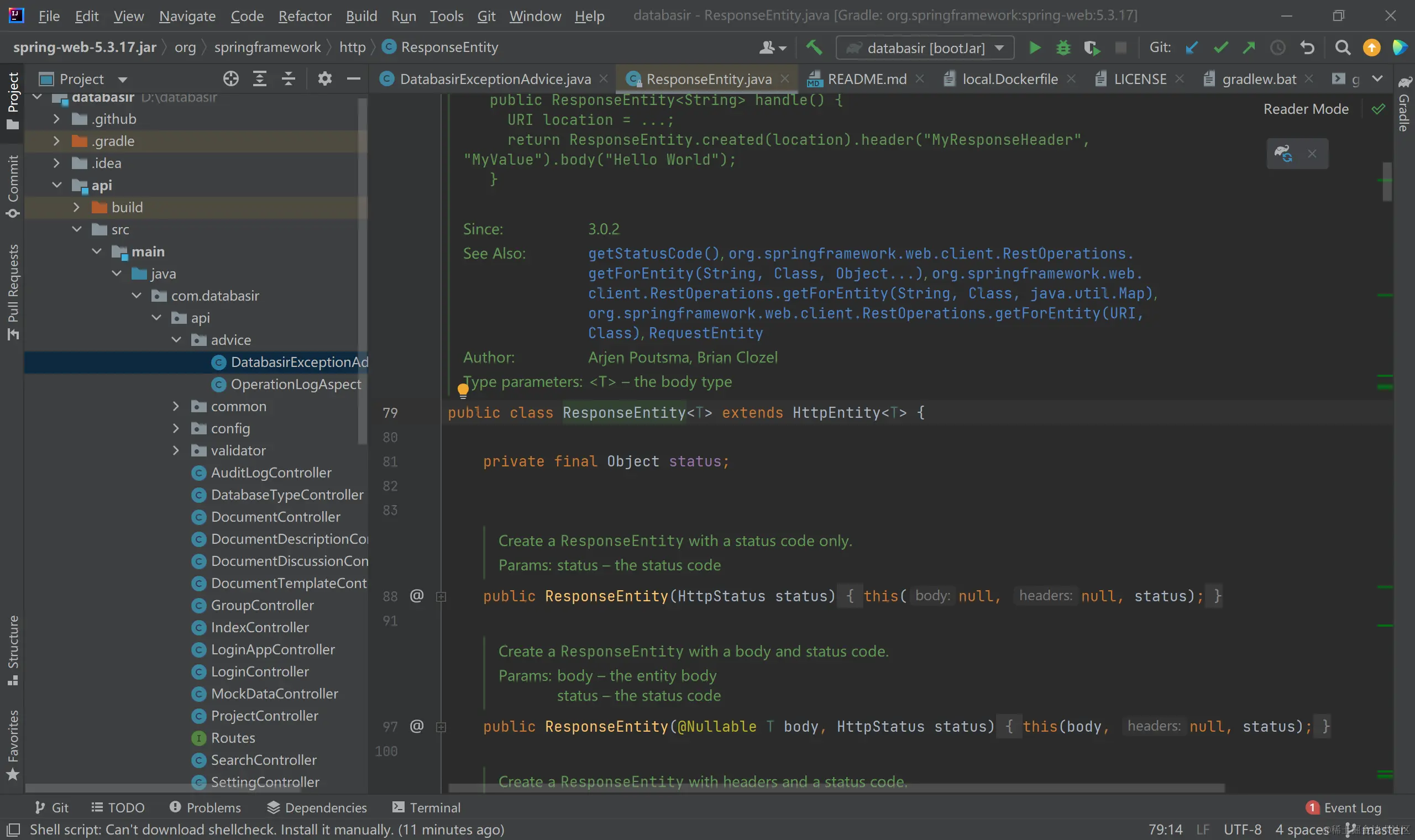Toggle Reader Mode in editor
Screen dimensions: 1415x840
(x=1305, y=109)
